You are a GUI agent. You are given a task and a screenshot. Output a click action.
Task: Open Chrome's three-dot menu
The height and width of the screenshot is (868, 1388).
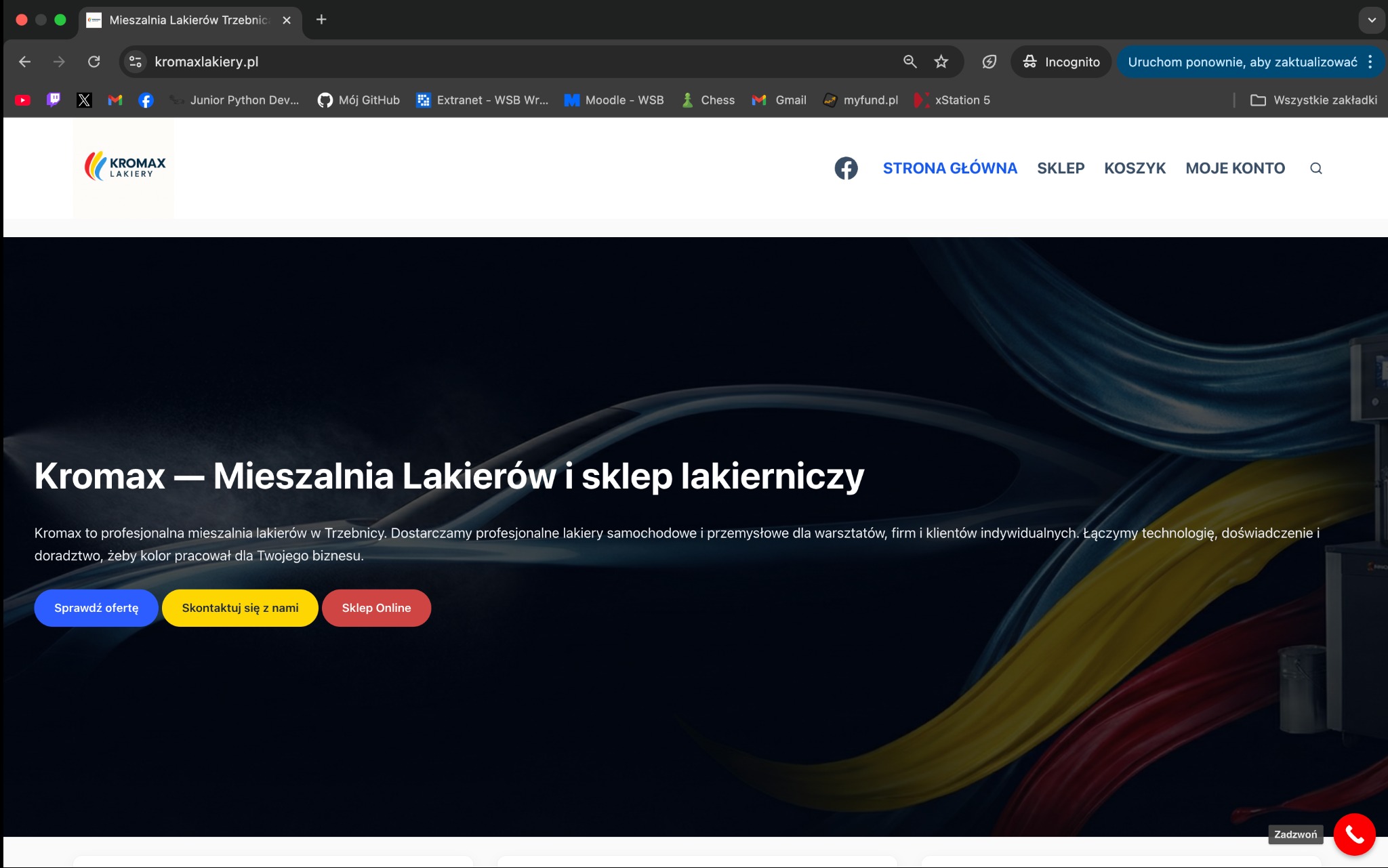(x=1368, y=62)
